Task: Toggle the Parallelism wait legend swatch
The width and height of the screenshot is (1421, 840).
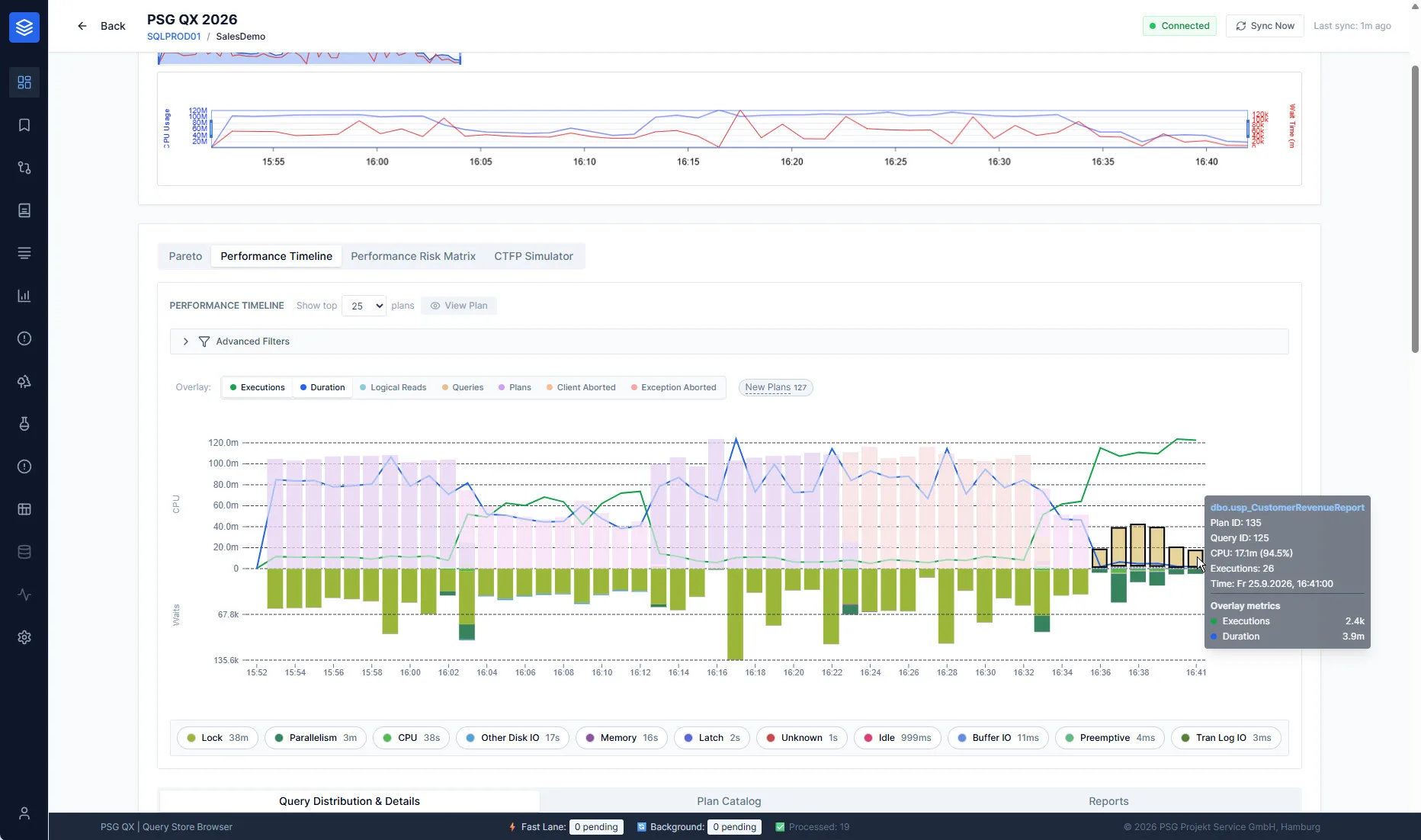Action: 279,738
